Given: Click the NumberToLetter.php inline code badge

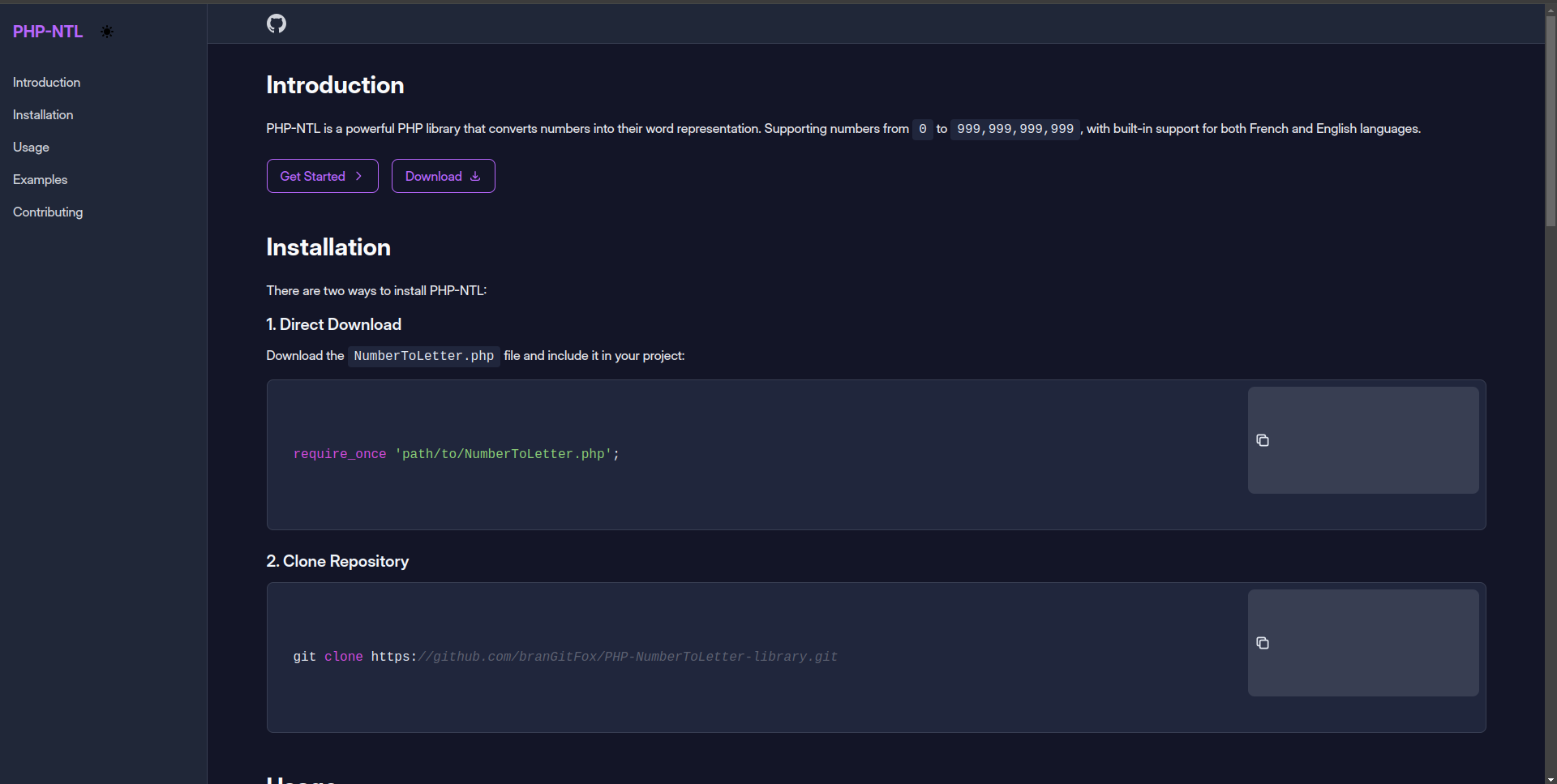Looking at the screenshot, I should pos(422,356).
